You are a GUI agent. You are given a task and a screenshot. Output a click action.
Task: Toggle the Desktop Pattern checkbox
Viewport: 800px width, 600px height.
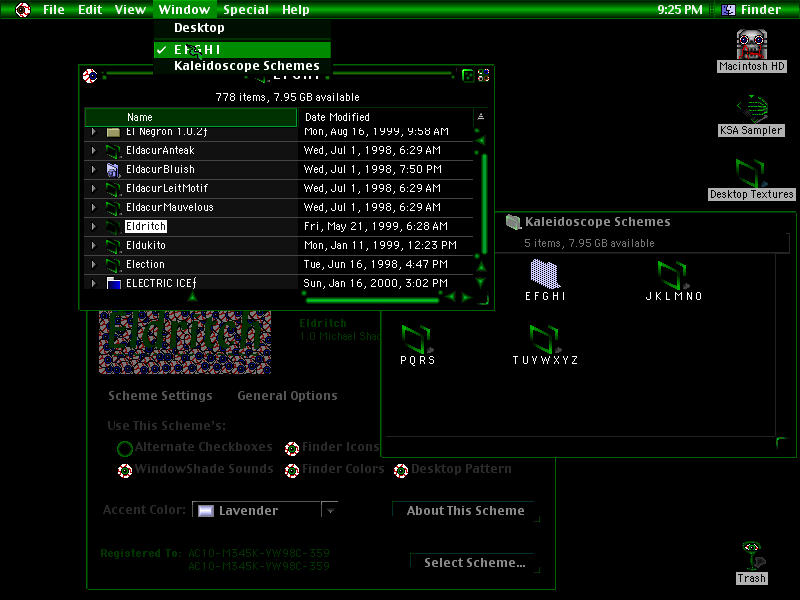[x=401, y=470]
